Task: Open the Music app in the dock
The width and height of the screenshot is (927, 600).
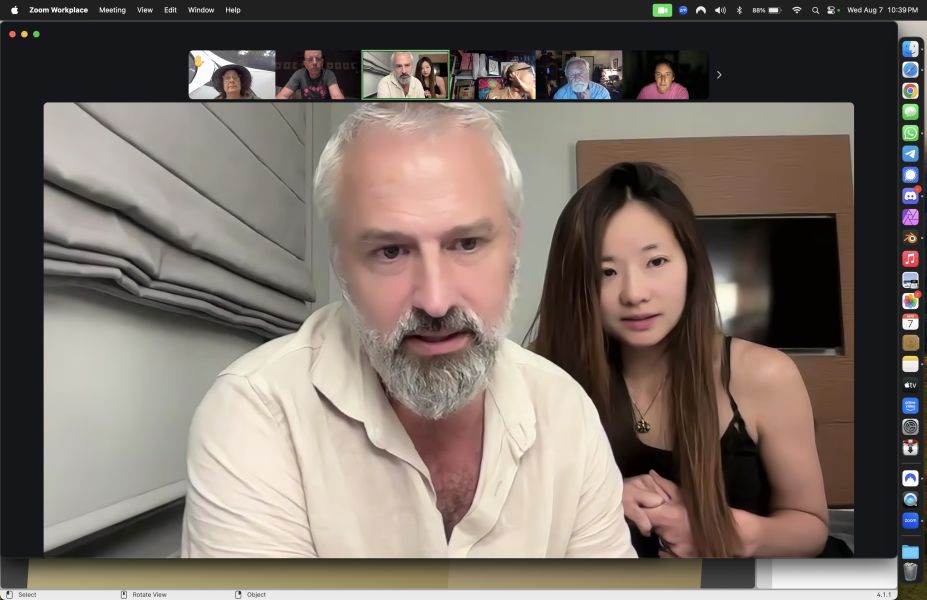Action: tap(910, 259)
